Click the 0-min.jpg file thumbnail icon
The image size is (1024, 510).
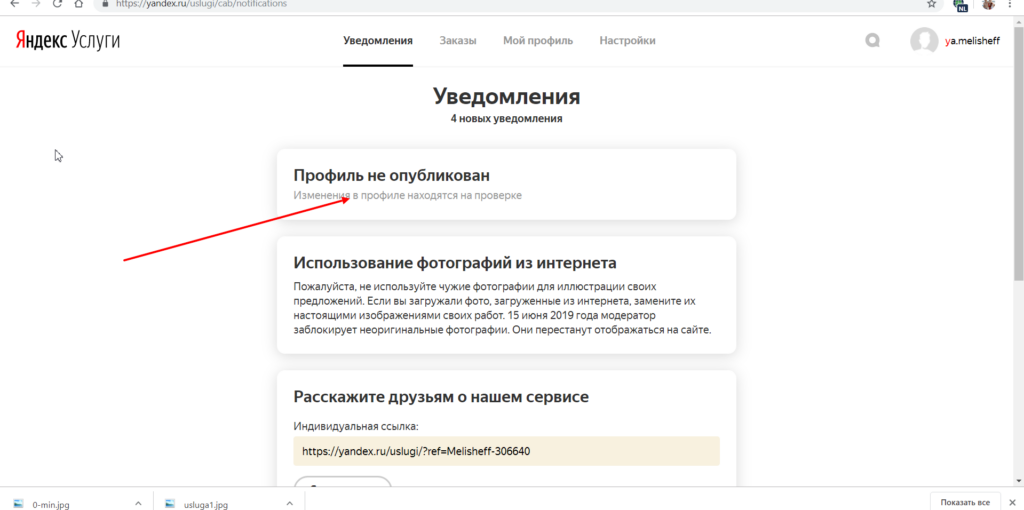(18, 503)
